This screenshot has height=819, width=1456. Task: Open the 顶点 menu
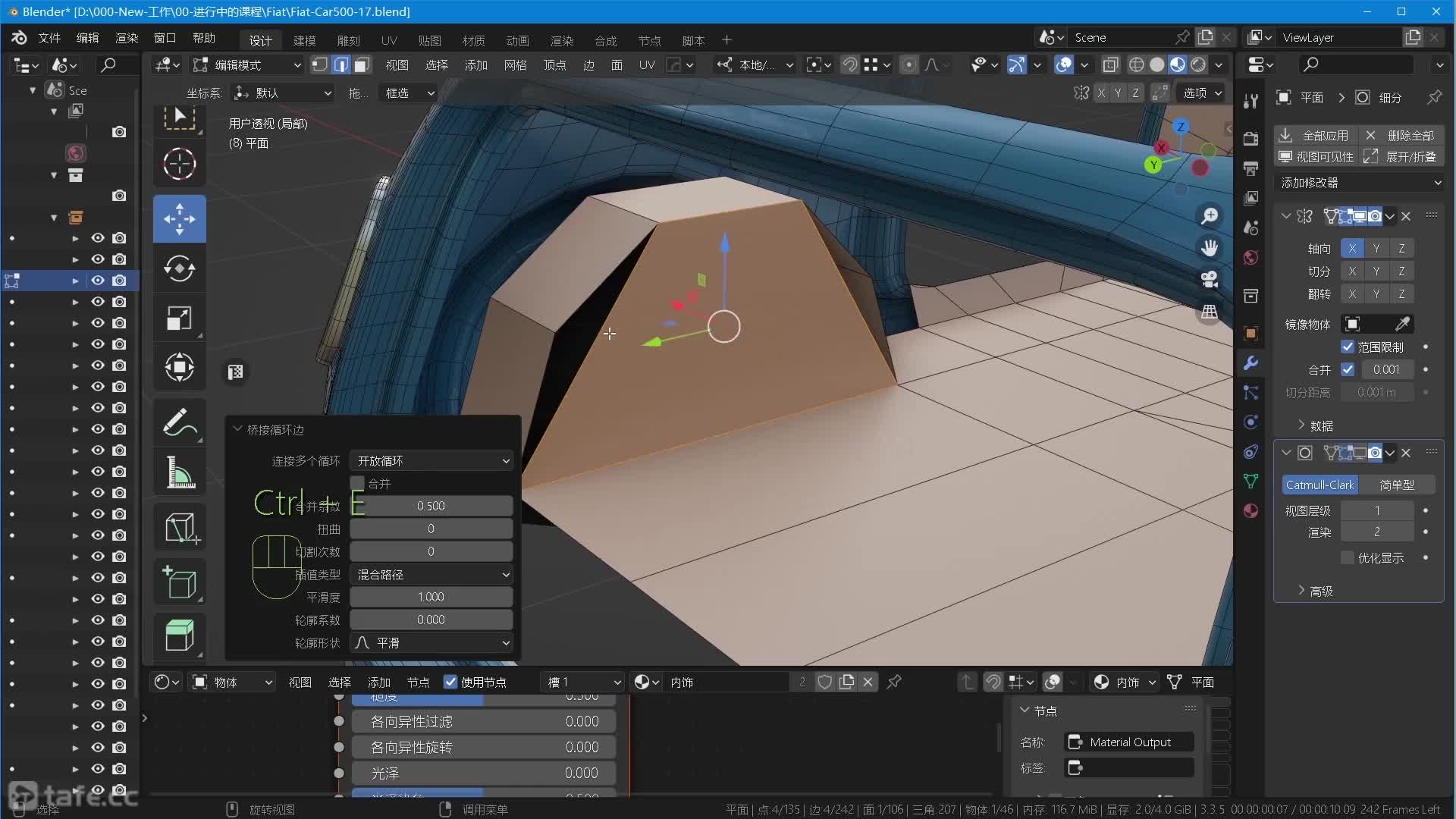pyautogui.click(x=555, y=65)
